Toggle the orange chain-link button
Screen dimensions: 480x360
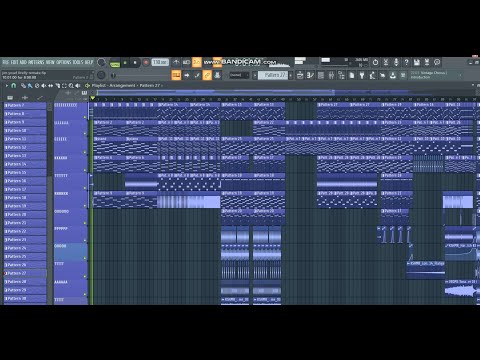[207, 75]
